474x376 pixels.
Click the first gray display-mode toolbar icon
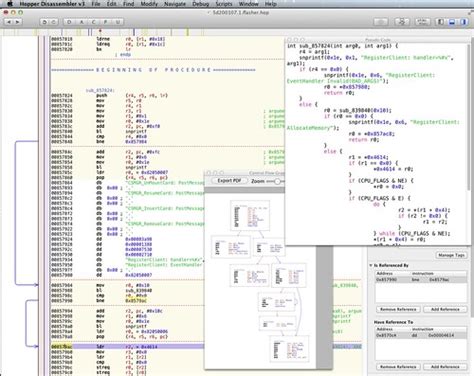click(381, 22)
